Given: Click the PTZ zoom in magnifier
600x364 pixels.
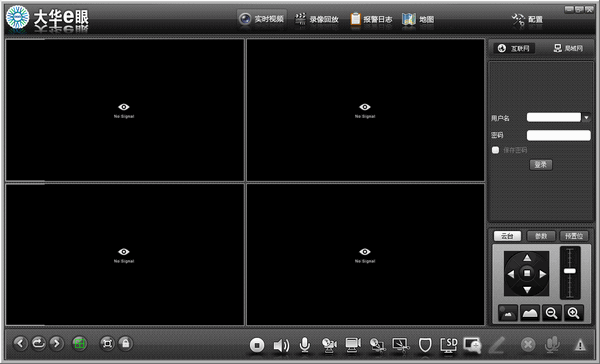Looking at the screenshot, I should 573,313.
